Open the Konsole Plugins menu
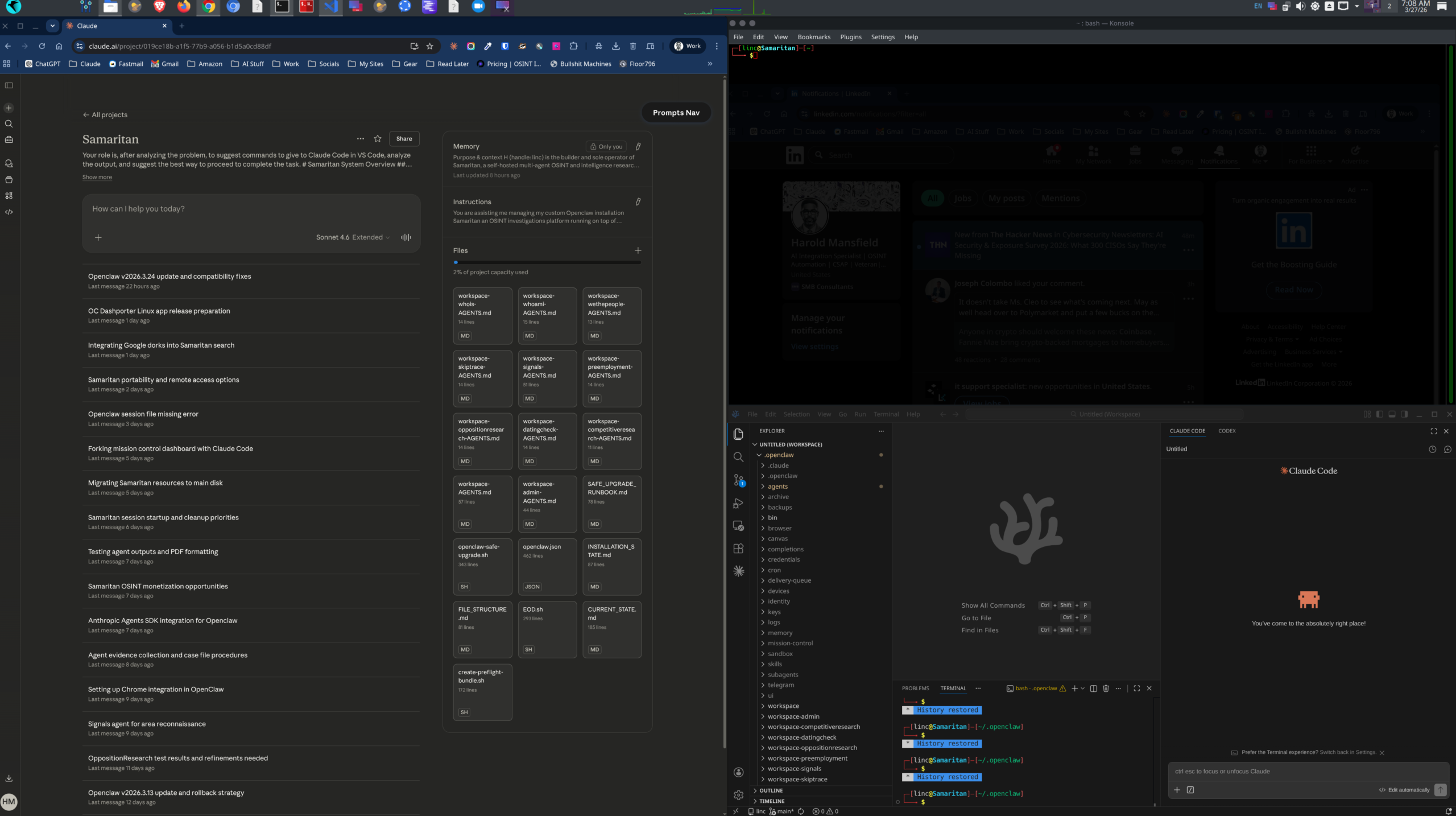 tap(851, 37)
